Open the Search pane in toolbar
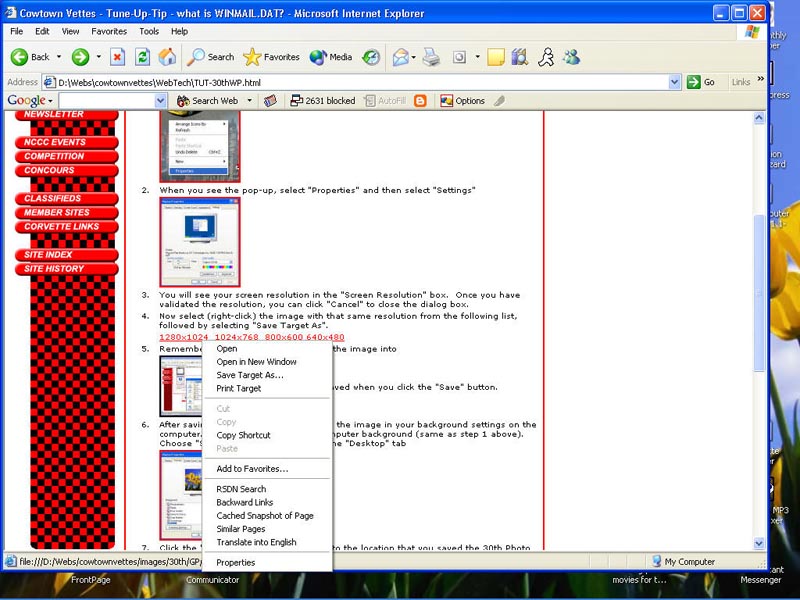The image size is (800, 600). pos(211,57)
